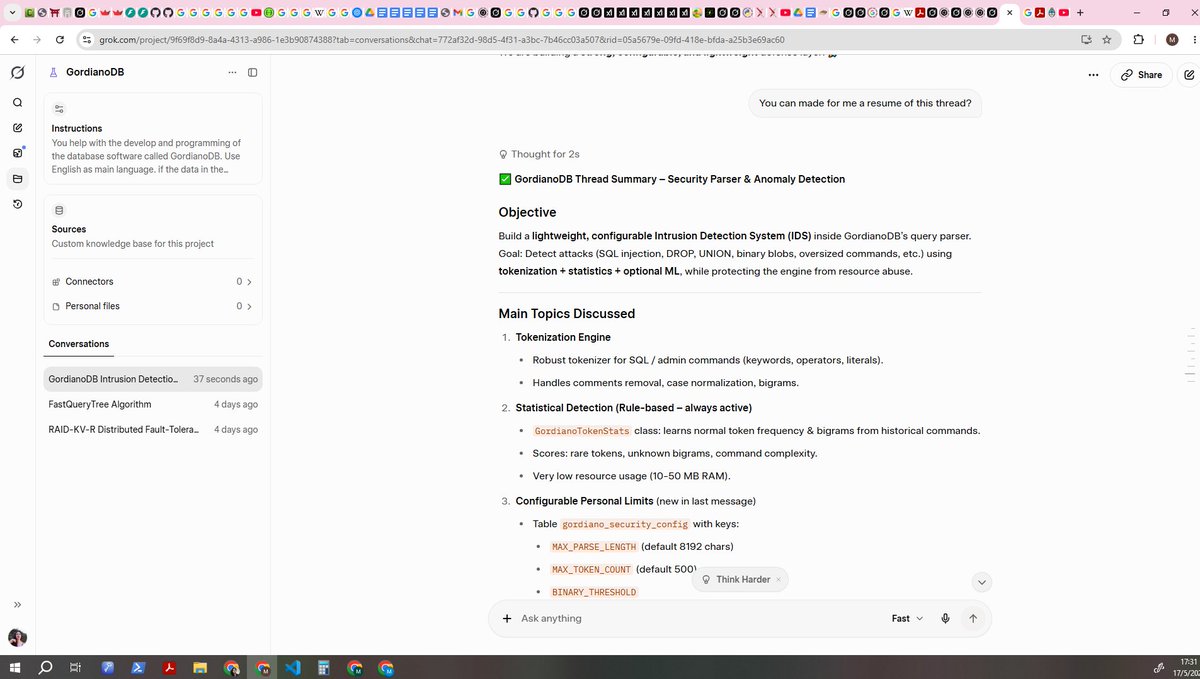Open the site information icon in address bar

[87, 39]
